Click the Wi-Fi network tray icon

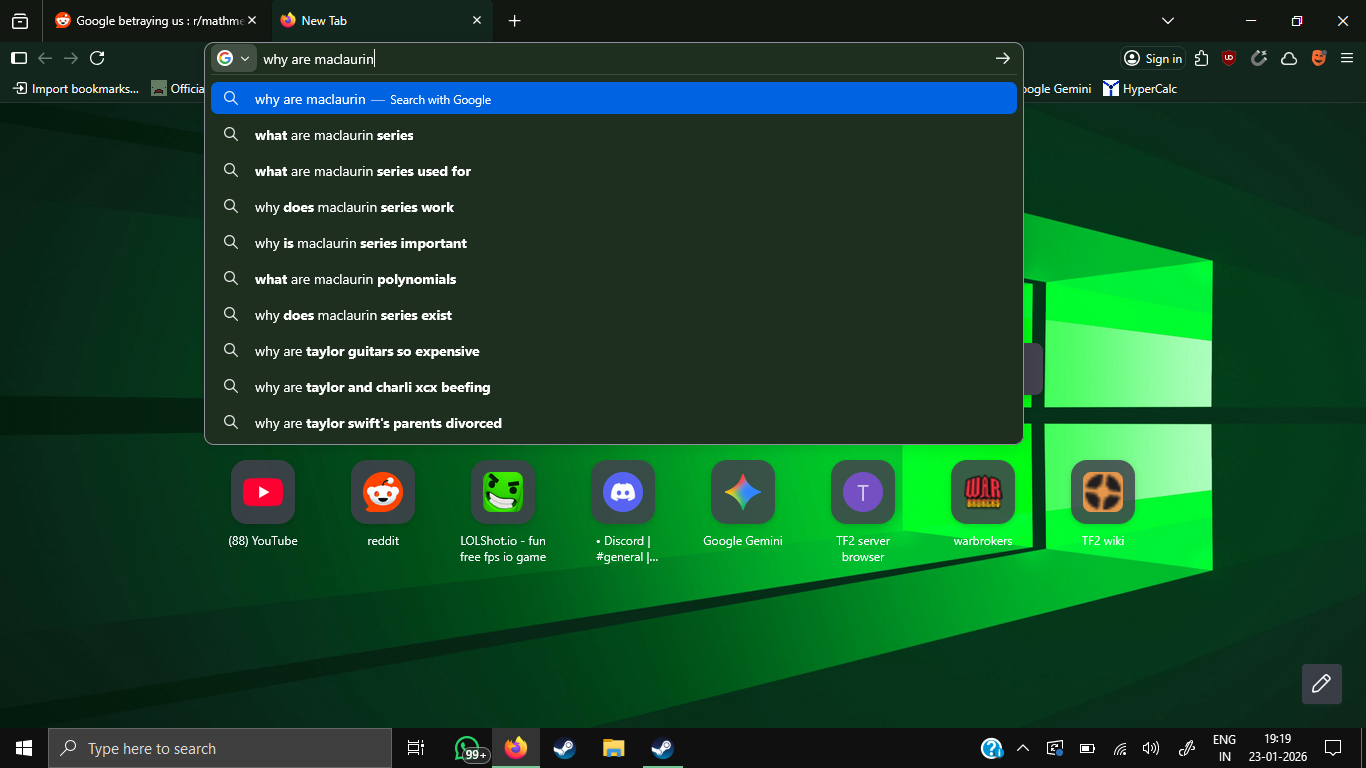pyautogui.click(x=1120, y=748)
